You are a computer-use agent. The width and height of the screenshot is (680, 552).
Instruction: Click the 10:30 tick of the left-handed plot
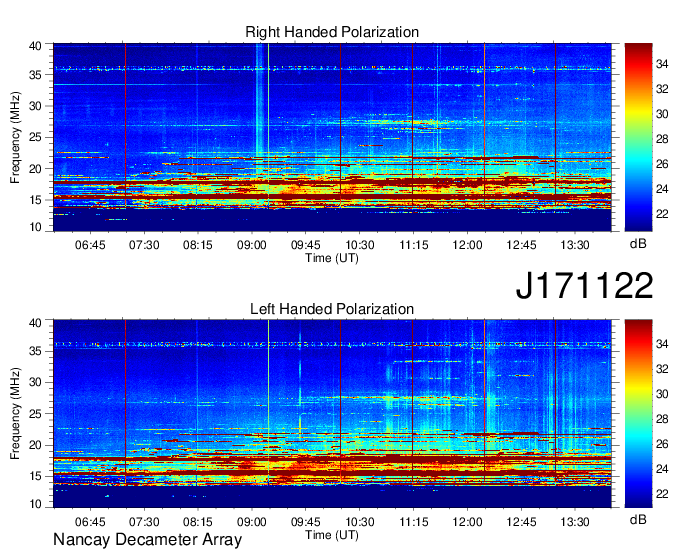(x=360, y=521)
